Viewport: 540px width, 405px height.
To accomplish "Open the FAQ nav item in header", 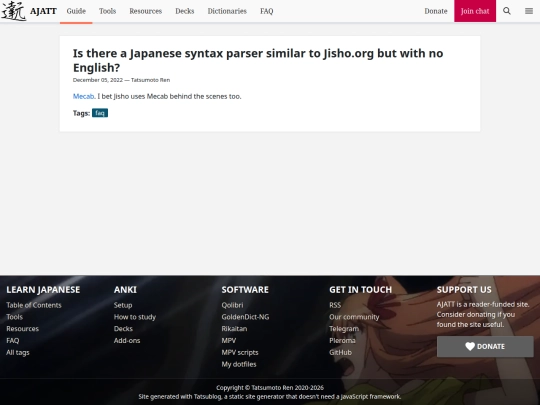I will (267, 11).
